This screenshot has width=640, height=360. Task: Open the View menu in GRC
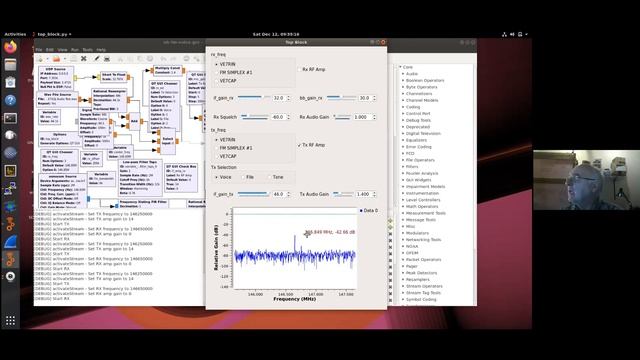point(62,50)
